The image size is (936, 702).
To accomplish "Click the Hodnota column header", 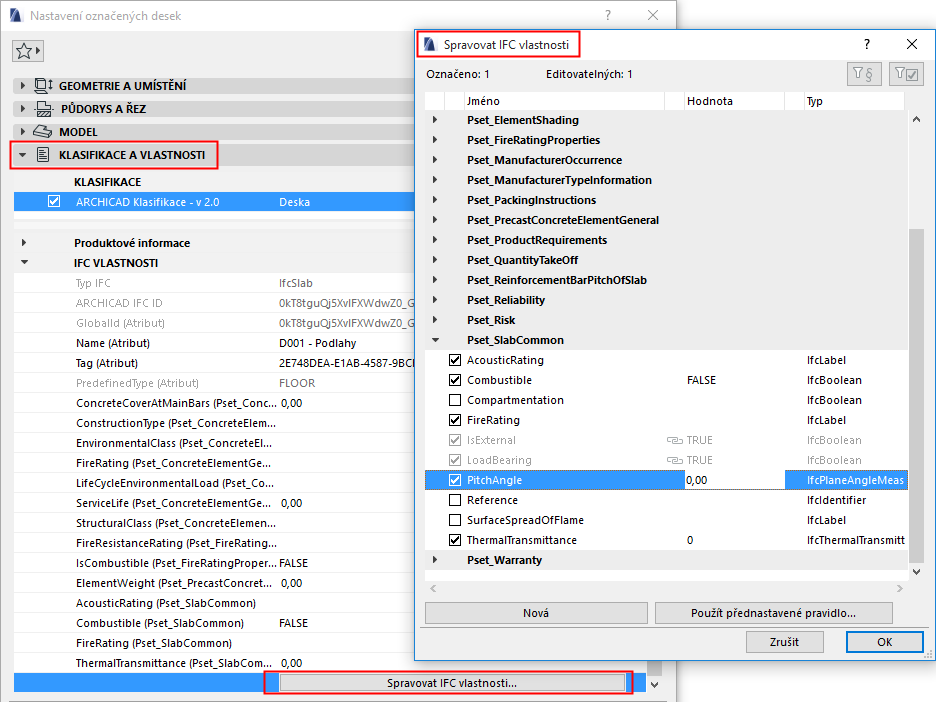I will tap(734, 101).
